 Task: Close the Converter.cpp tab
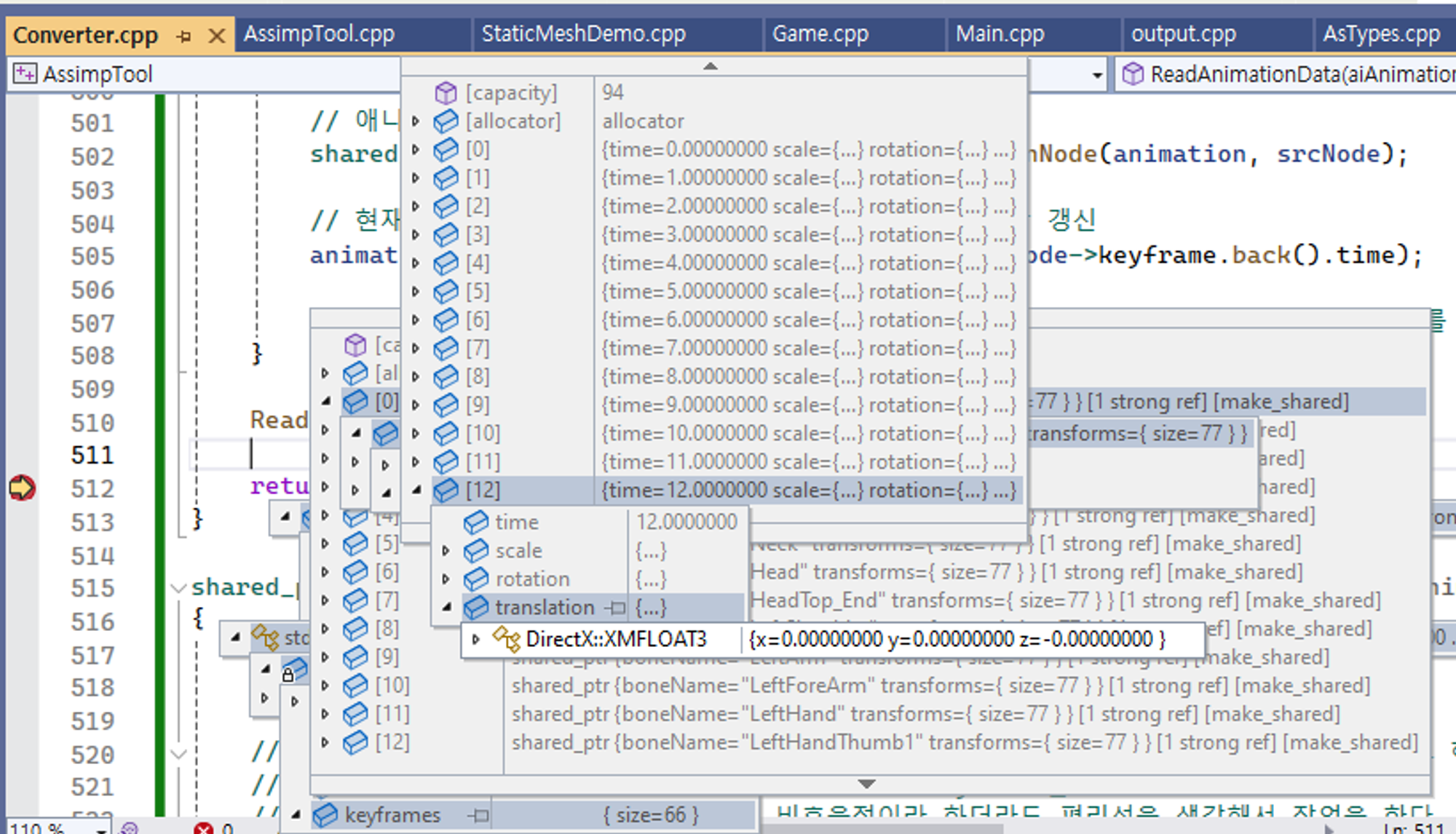[x=216, y=36]
